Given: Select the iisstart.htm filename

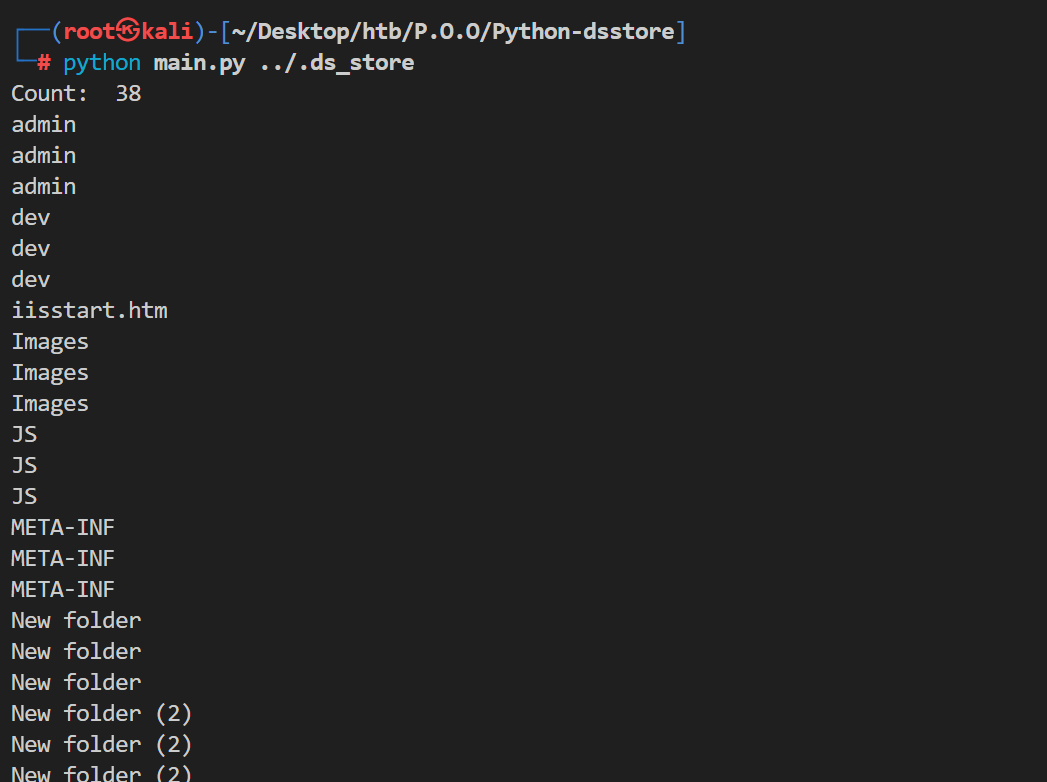Looking at the screenshot, I should pyautogui.click(x=89, y=311).
